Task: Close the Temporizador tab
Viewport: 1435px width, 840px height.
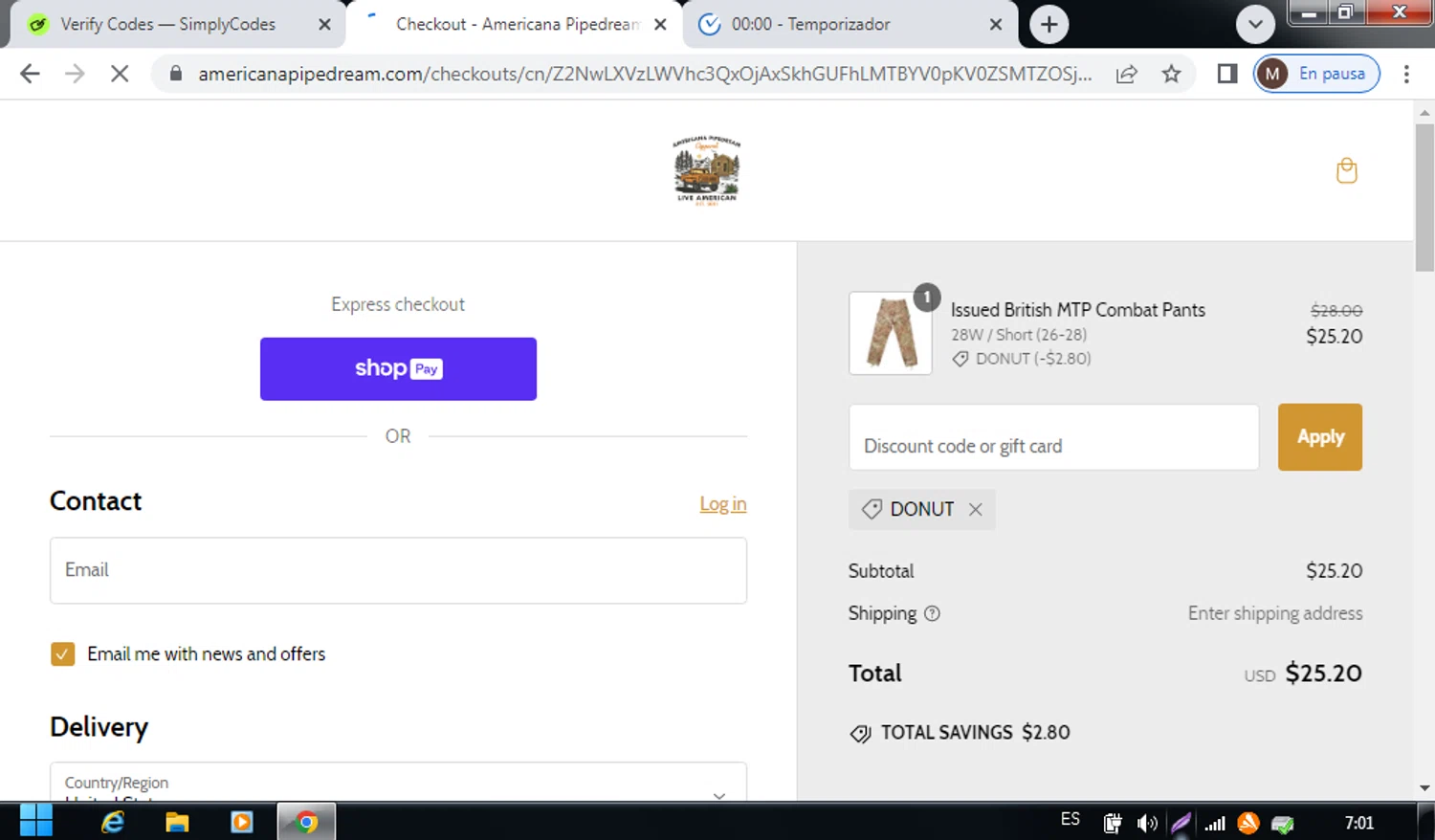Action: 996,25
